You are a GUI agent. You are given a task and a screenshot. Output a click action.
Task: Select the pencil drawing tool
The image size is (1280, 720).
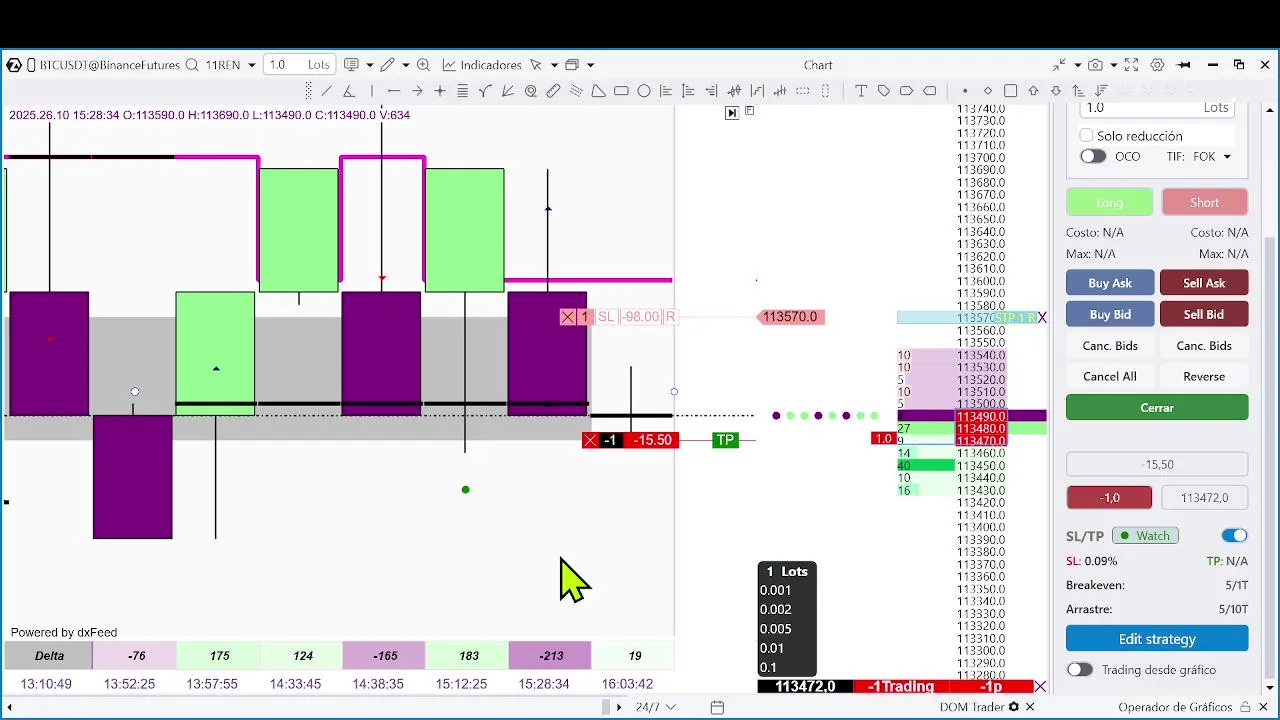(387, 65)
